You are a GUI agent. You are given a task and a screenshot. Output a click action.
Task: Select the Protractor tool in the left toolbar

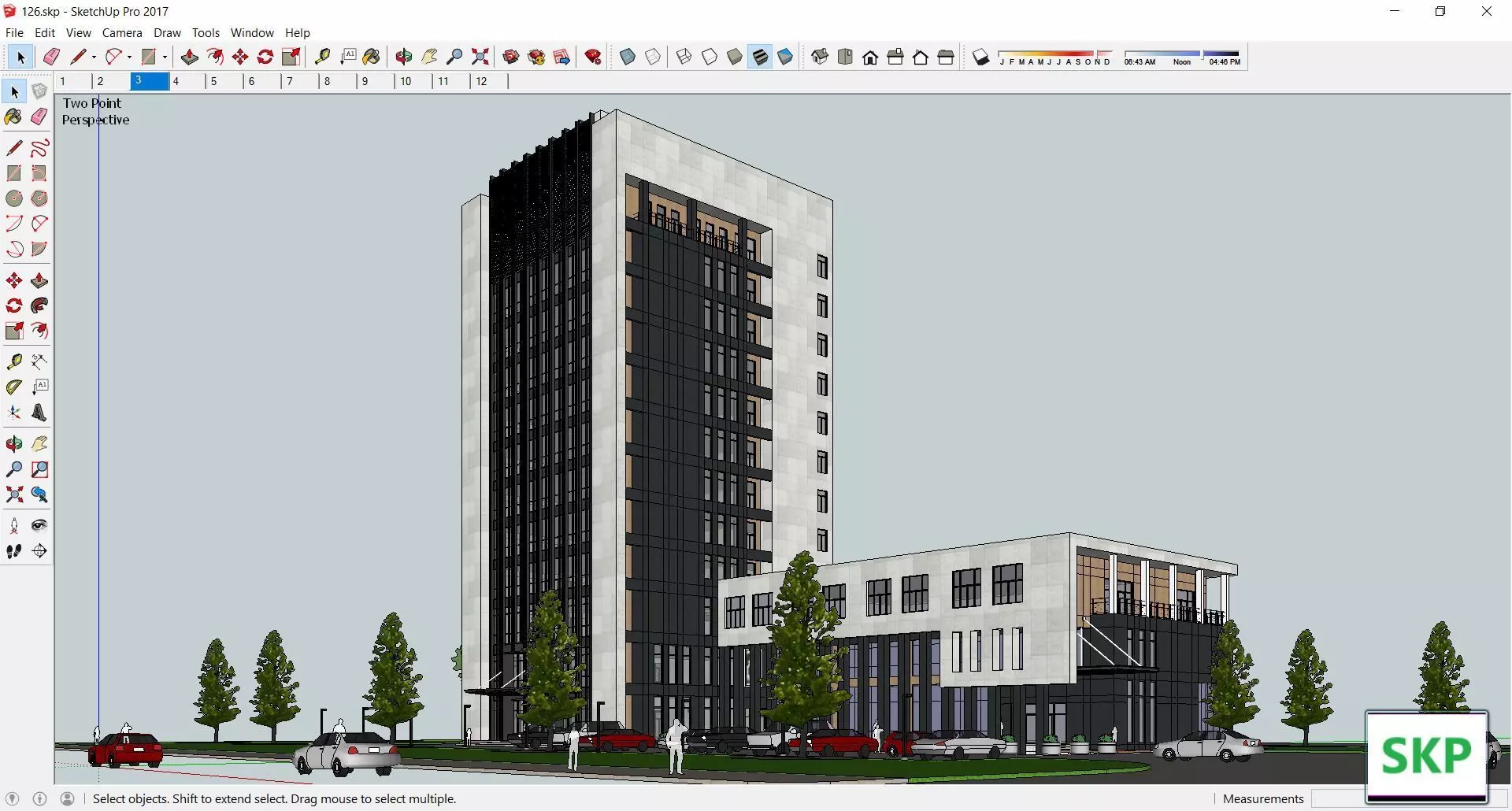[x=14, y=387]
